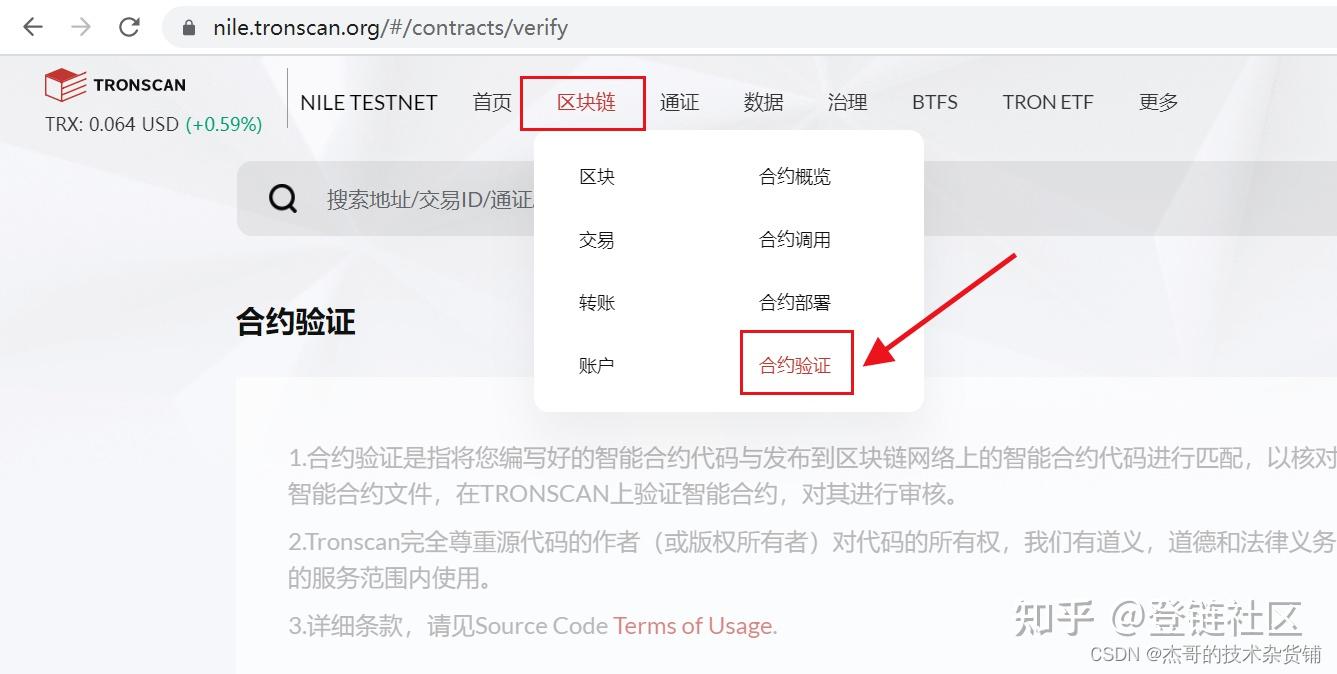
Task: Click the browser forward arrow
Action: 81,27
